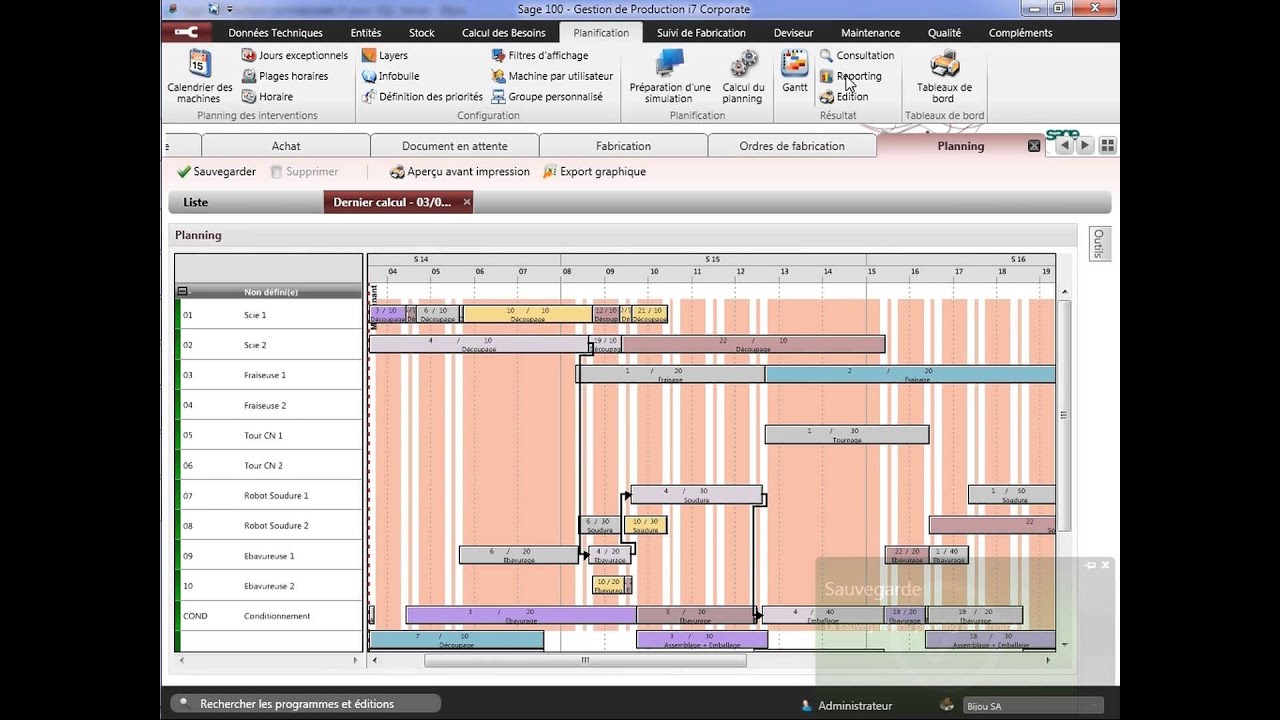1280x720 pixels.
Task: Open the Calcul des Besoins tab
Action: coord(504,33)
